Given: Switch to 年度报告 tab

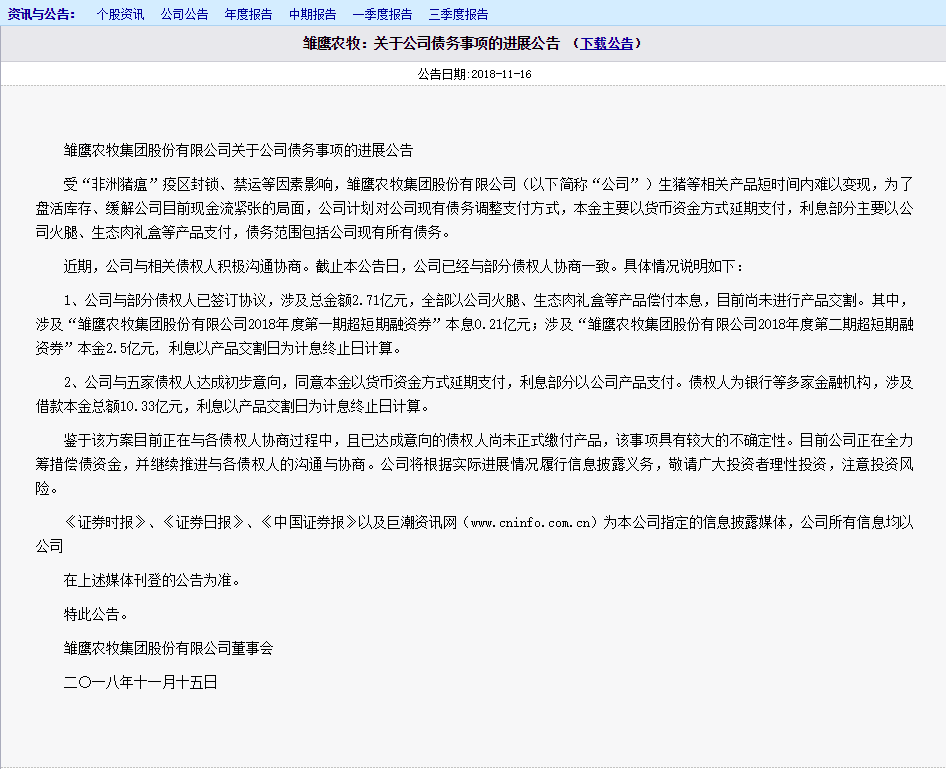Looking at the screenshot, I should (x=248, y=14).
